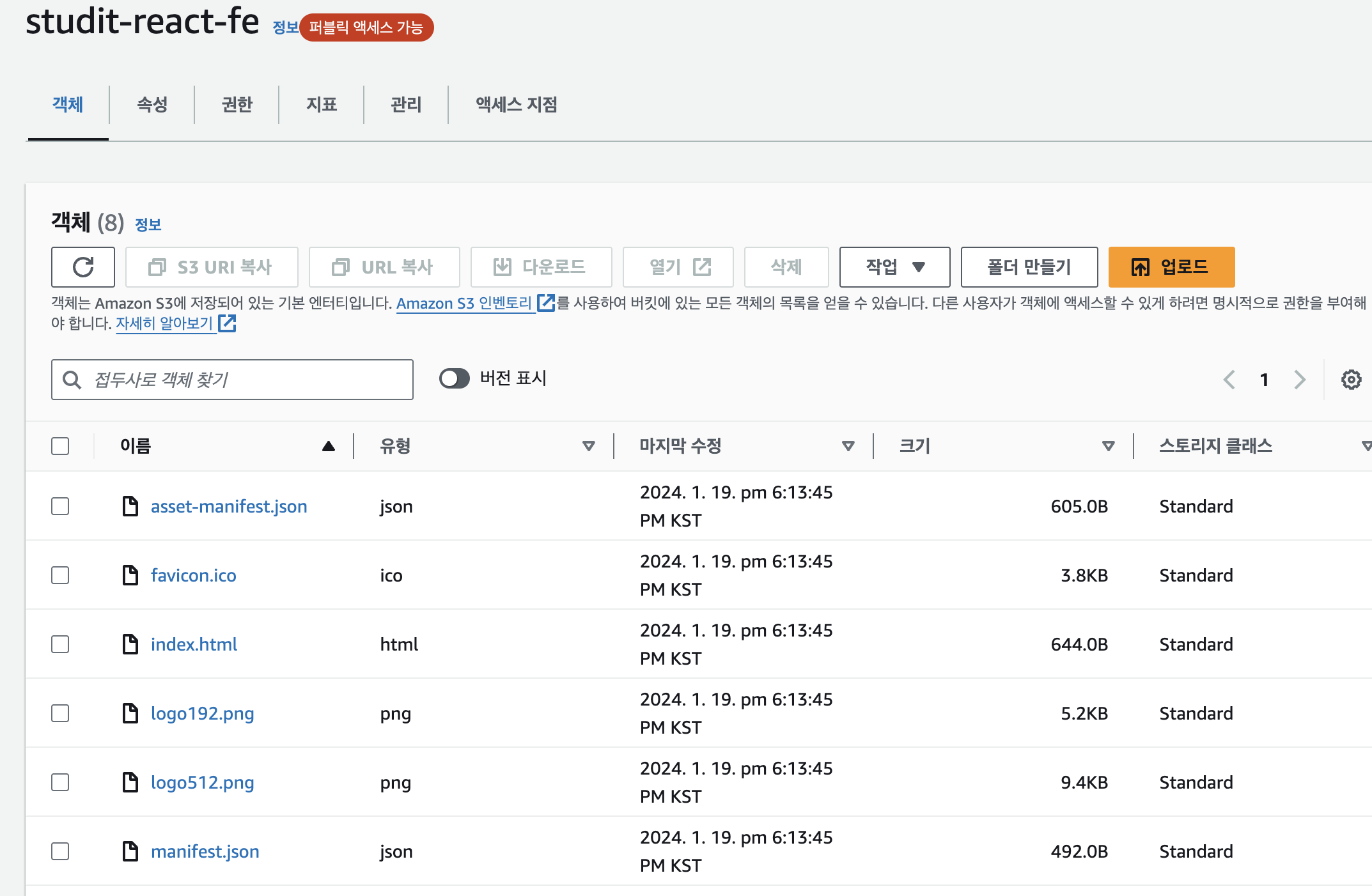This screenshot has width=1372, height=896.
Task: Check the index.html row checkbox
Action: (x=60, y=644)
